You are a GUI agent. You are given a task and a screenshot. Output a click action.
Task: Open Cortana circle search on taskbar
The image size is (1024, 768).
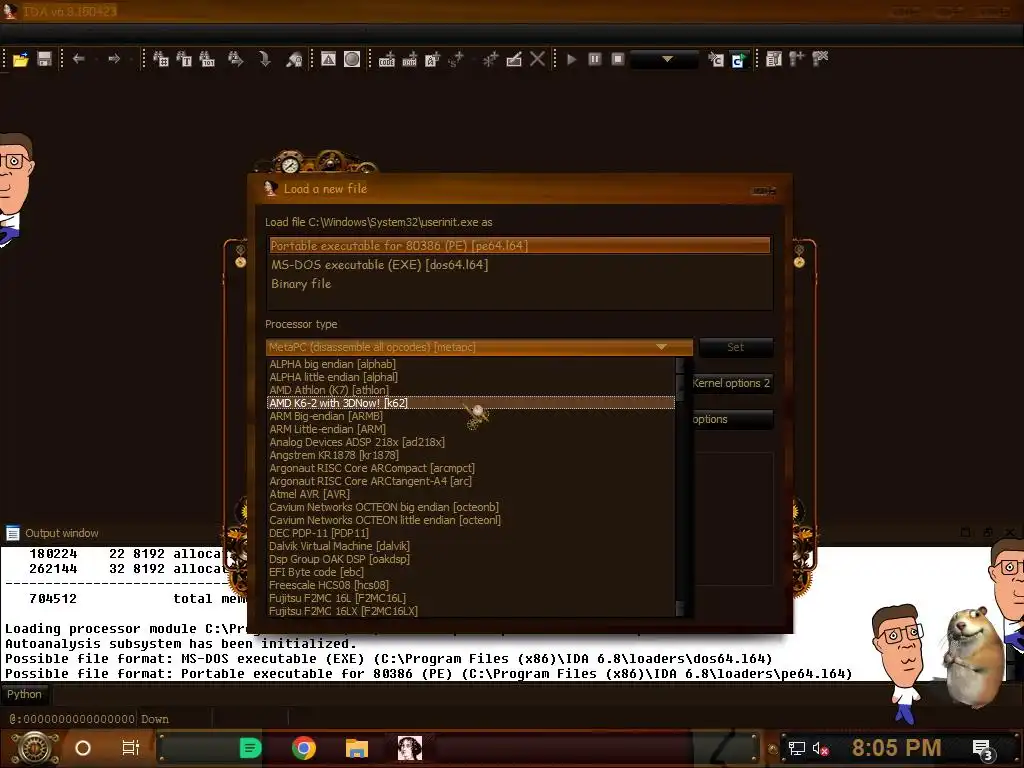83,748
